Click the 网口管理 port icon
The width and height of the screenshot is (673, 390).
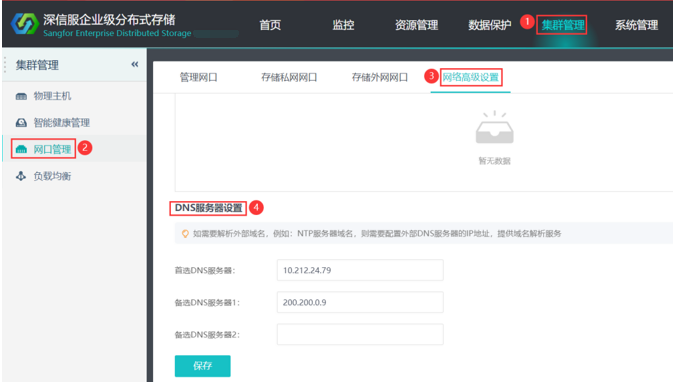21,149
